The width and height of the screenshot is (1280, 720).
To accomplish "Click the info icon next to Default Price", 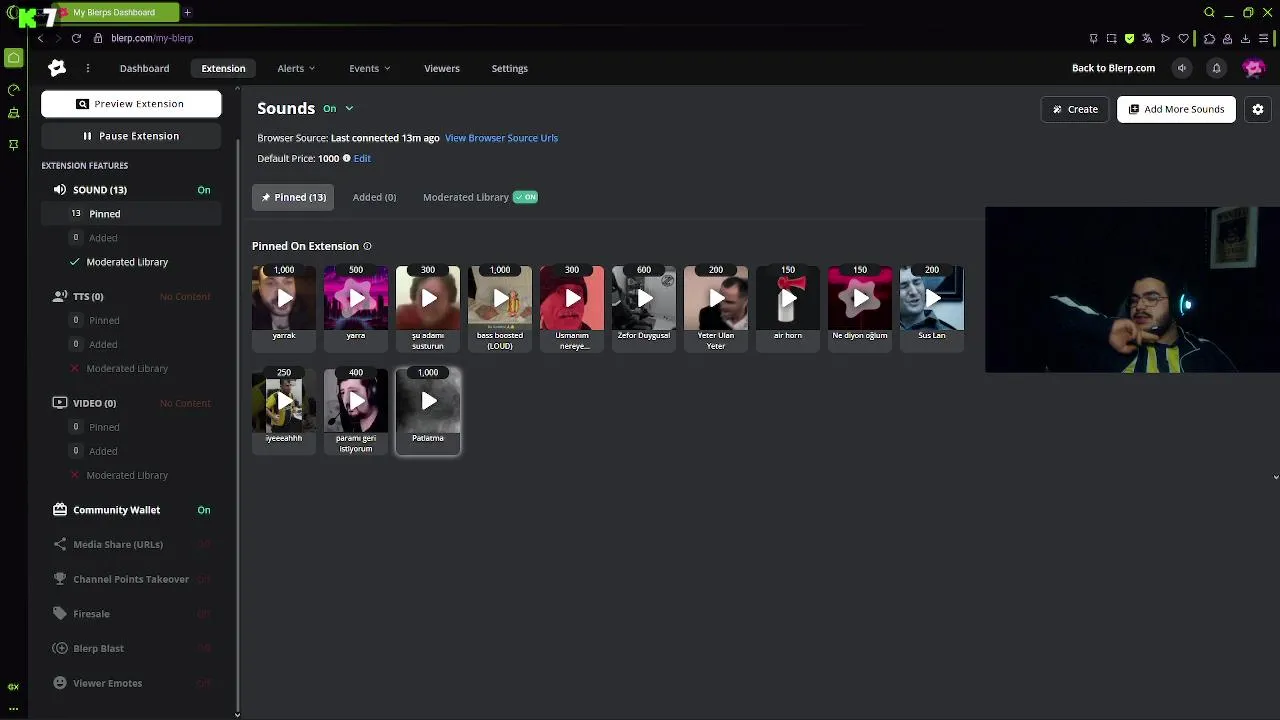I will 347,158.
